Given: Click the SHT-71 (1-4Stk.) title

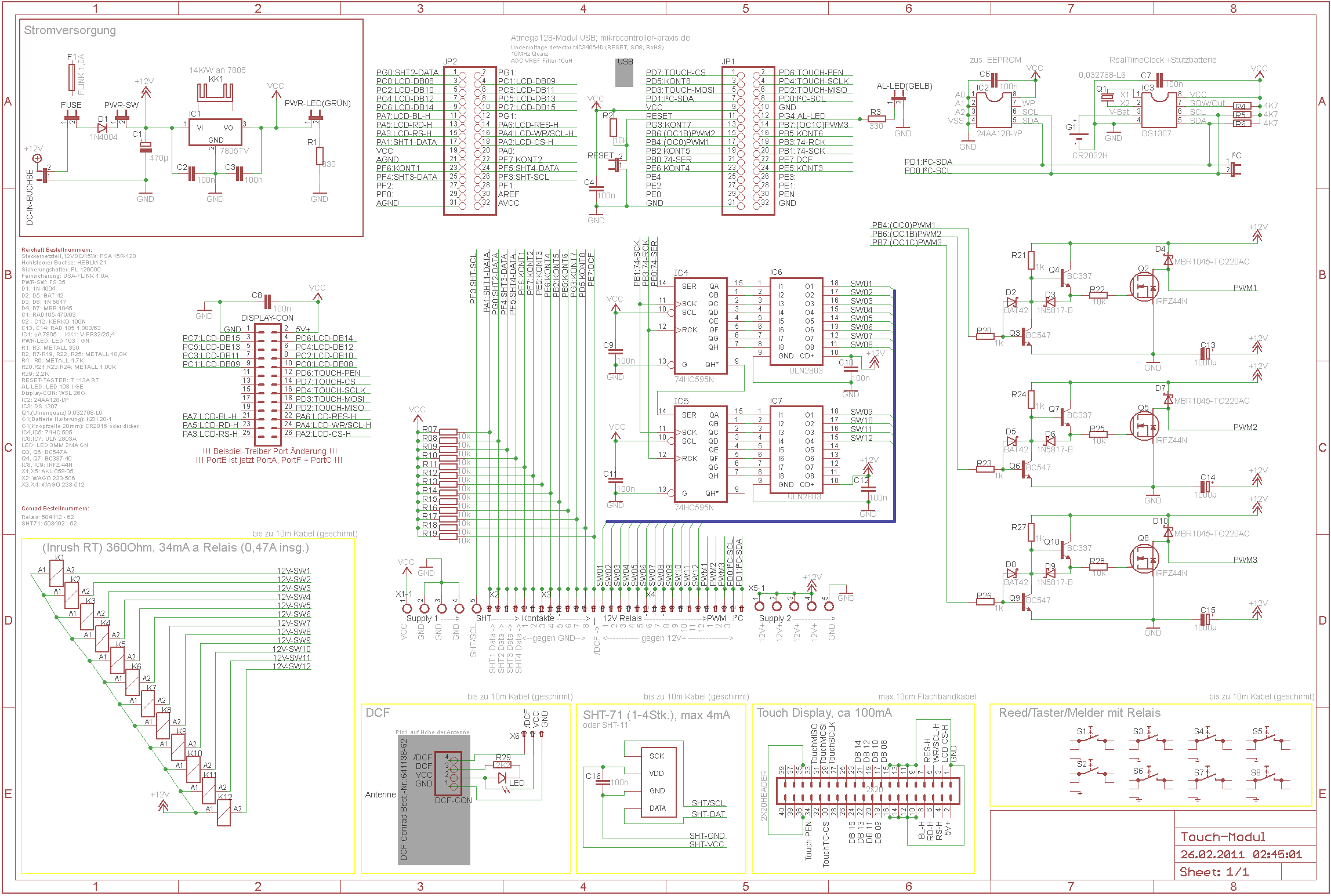Looking at the screenshot, I should (657, 715).
